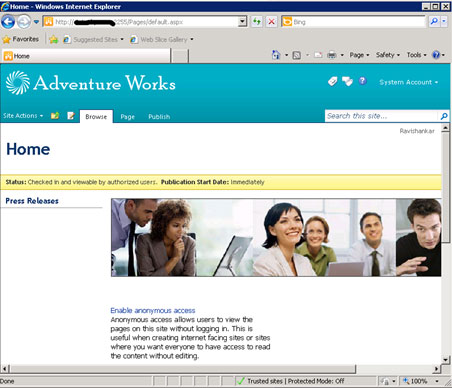
Task: Click the browser Back arrow button
Action: pyautogui.click(x=8, y=22)
